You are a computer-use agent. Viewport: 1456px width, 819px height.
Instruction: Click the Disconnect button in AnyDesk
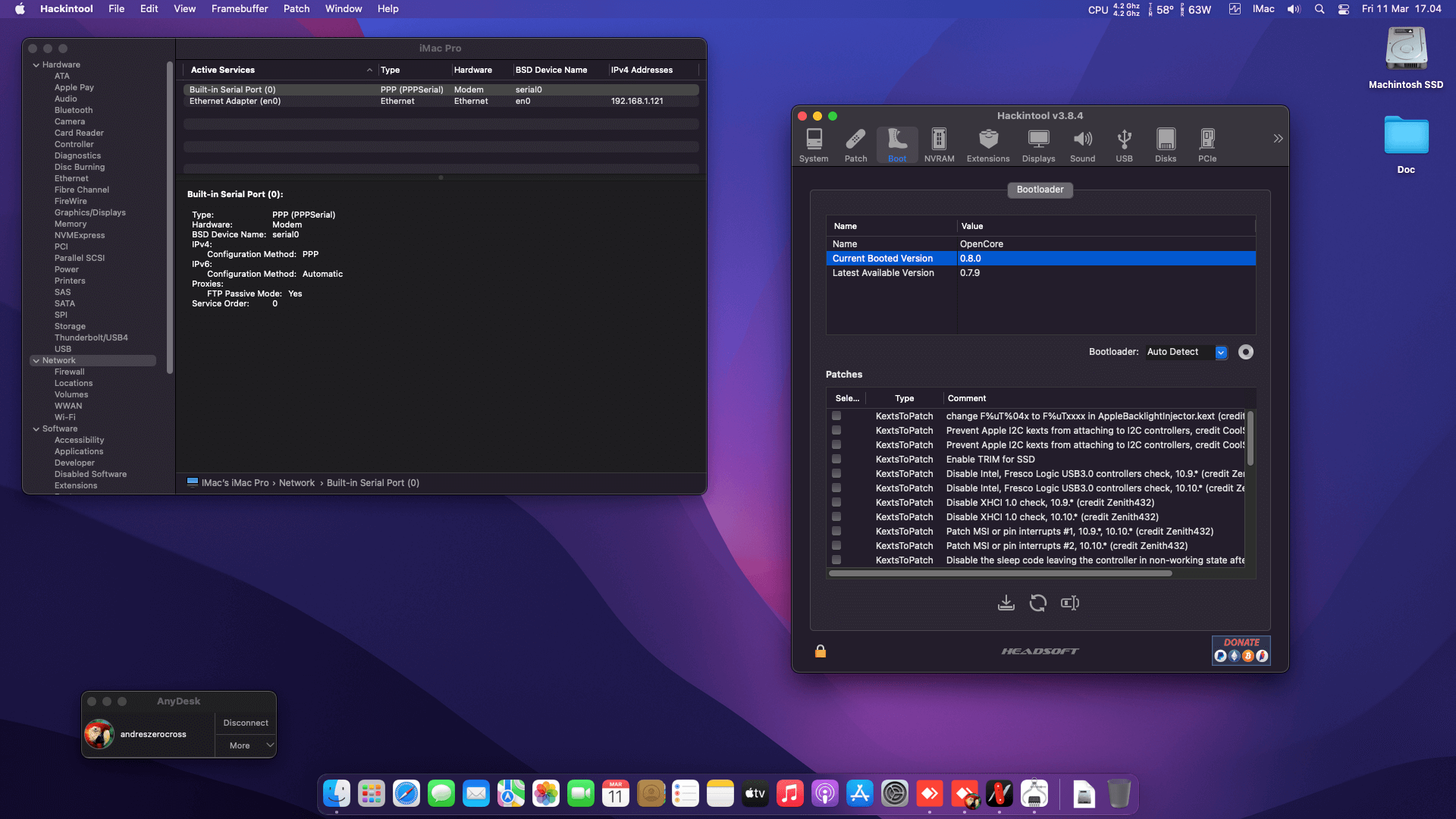coord(246,723)
